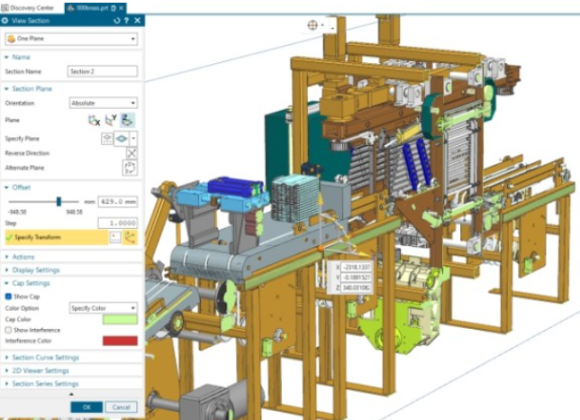The image size is (580, 420).
Task: Click the Step value field
Action: point(118,223)
